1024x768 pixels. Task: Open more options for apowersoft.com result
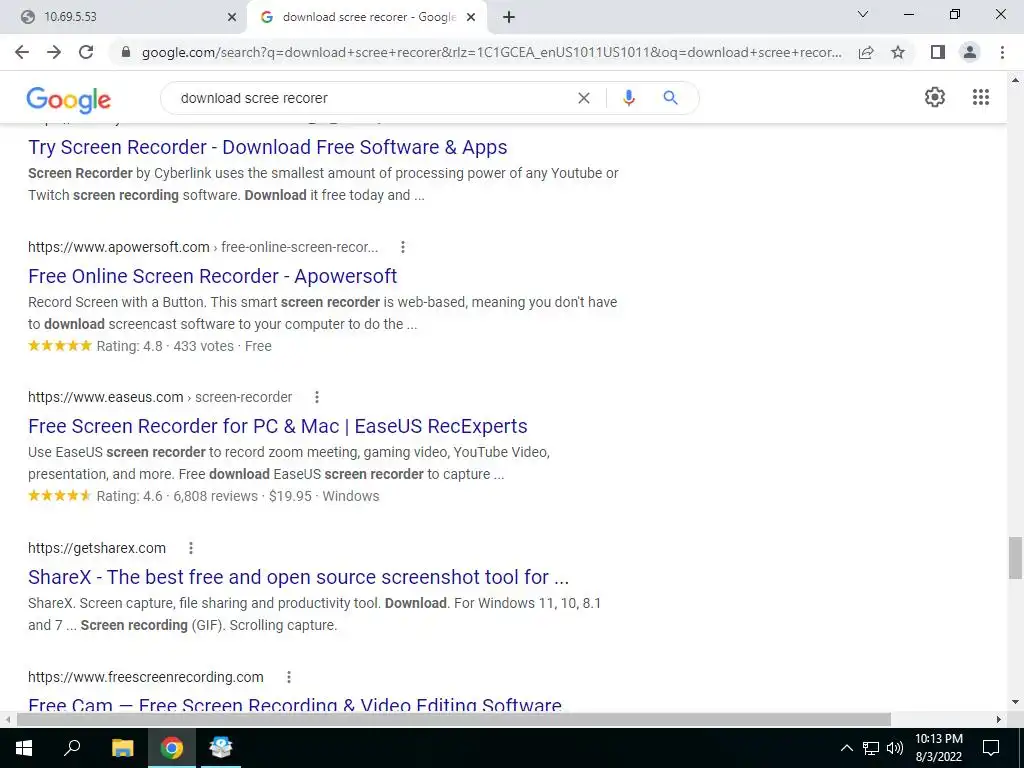click(403, 247)
